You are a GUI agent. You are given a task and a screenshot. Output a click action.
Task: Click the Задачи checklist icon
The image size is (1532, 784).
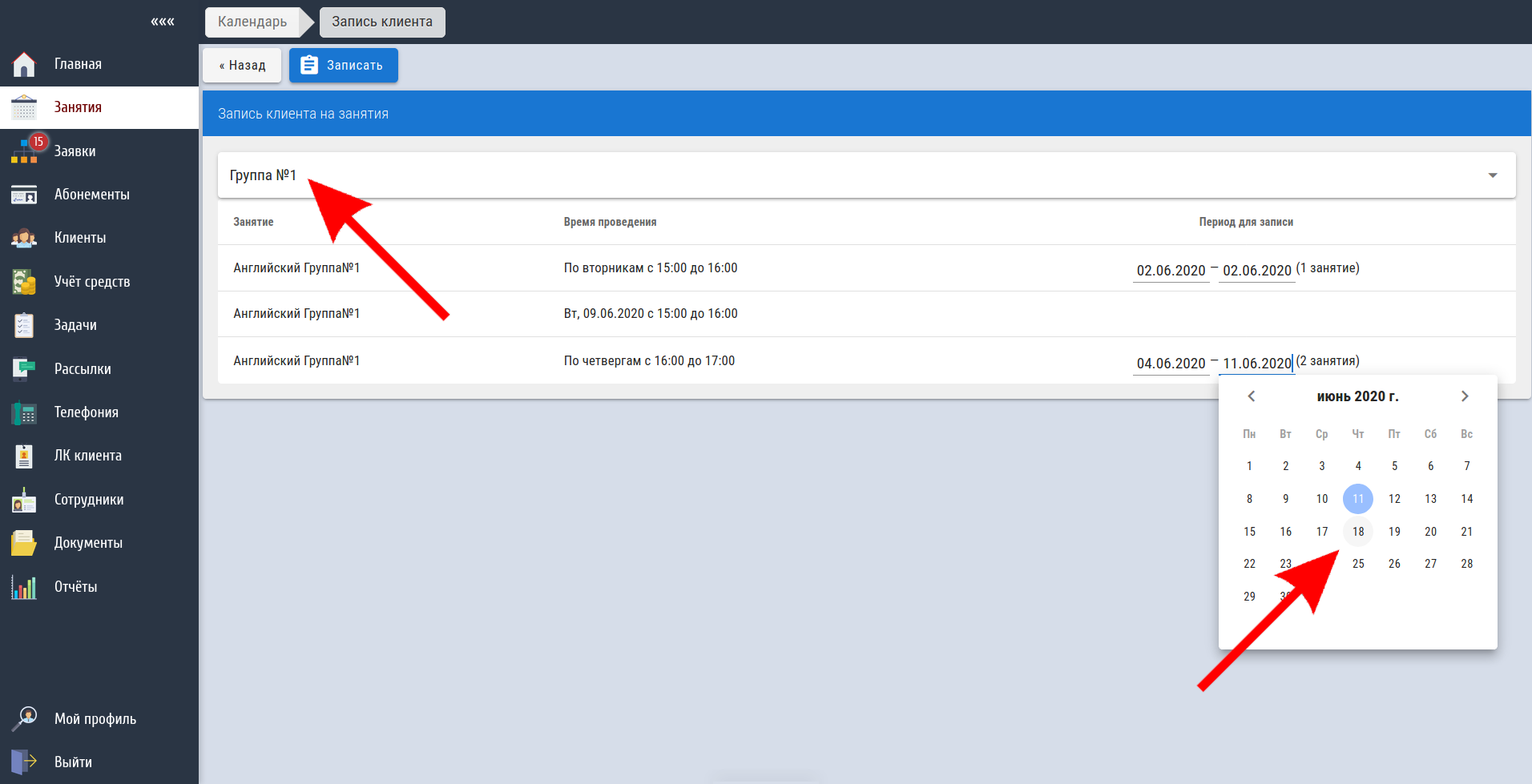[24, 325]
